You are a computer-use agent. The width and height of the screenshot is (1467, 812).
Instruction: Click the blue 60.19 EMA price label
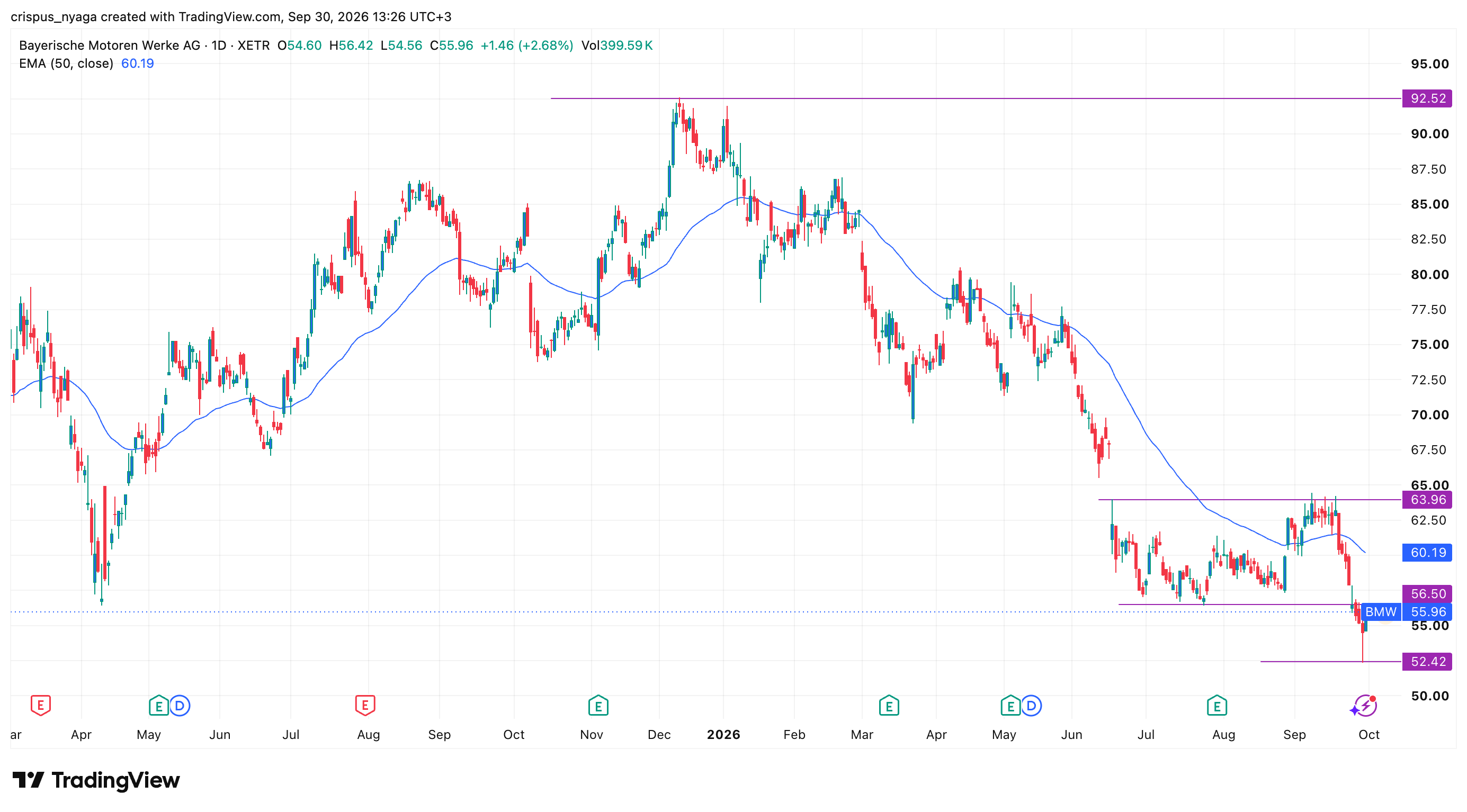[1427, 552]
